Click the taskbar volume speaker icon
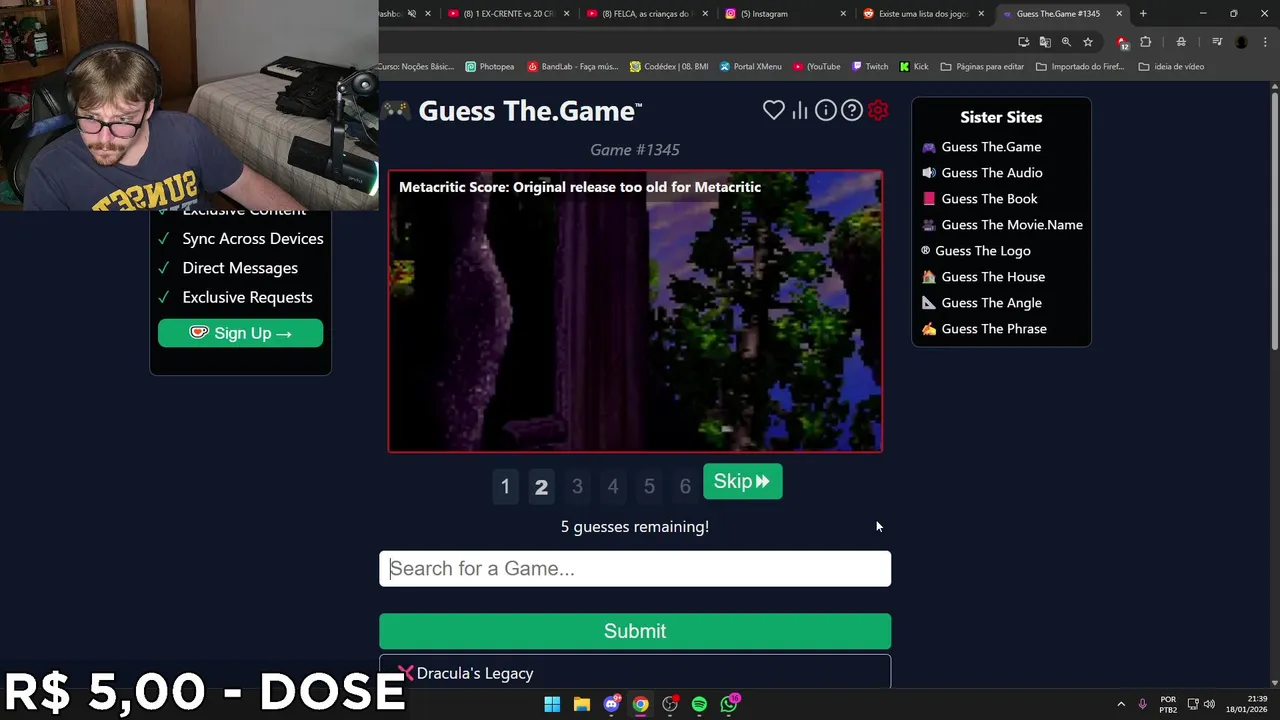 (x=1209, y=704)
